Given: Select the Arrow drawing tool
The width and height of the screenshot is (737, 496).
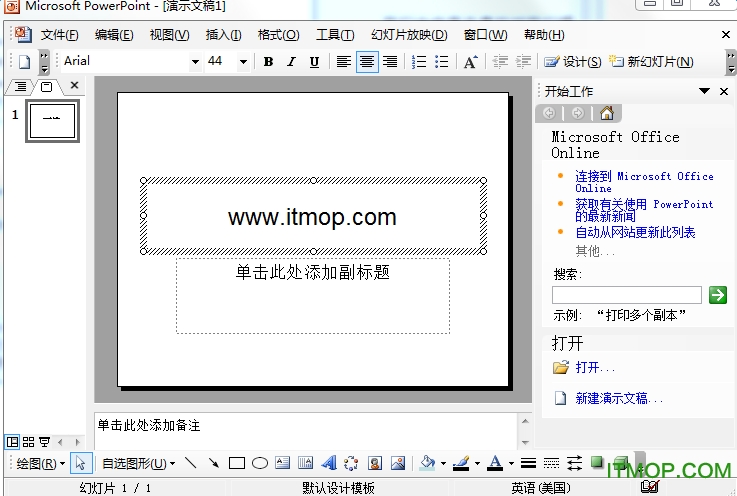Looking at the screenshot, I should [x=214, y=464].
